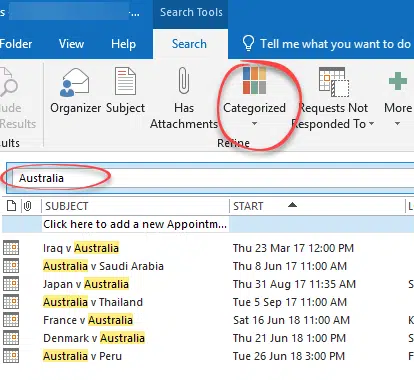This screenshot has height=380, width=414.
Task: Click the Organizer refine icon
Action: (x=75, y=82)
